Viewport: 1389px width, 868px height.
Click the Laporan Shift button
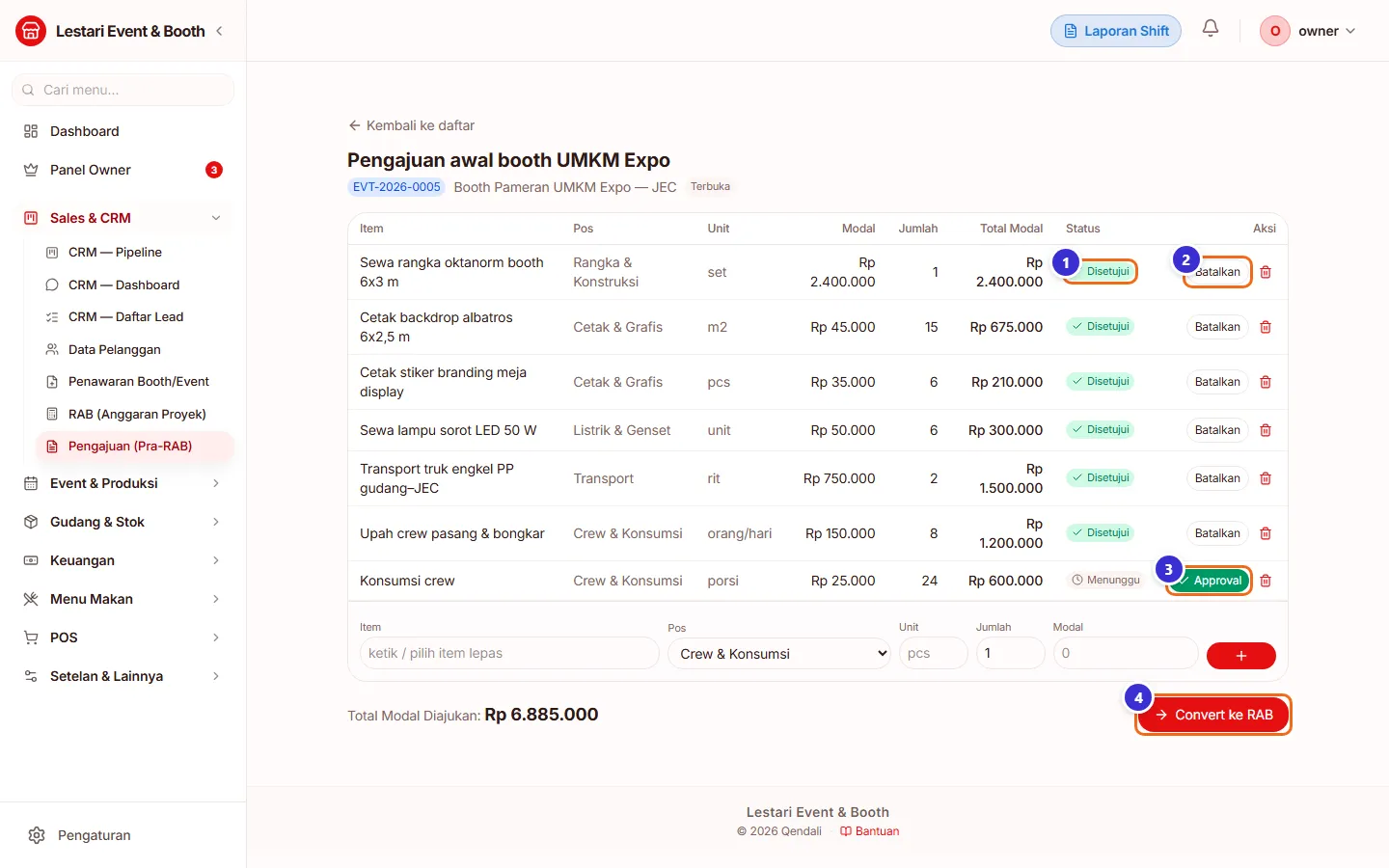click(x=1116, y=31)
